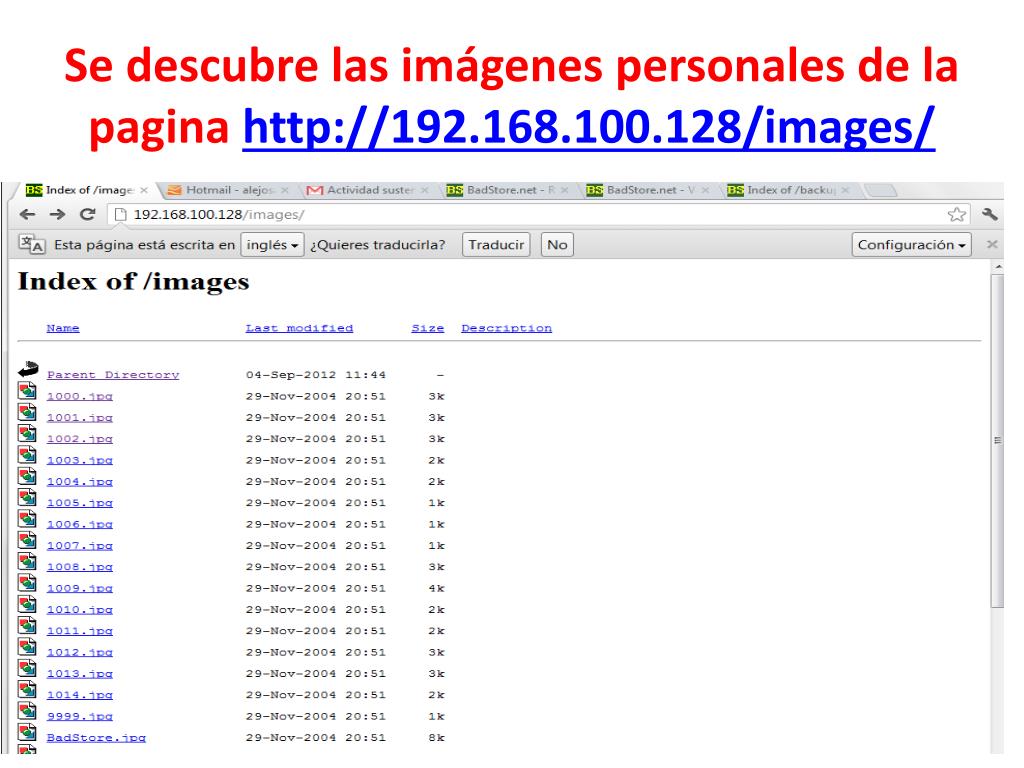Sort by the Name column header
Viewport: 1024px width, 768px height.
point(63,328)
